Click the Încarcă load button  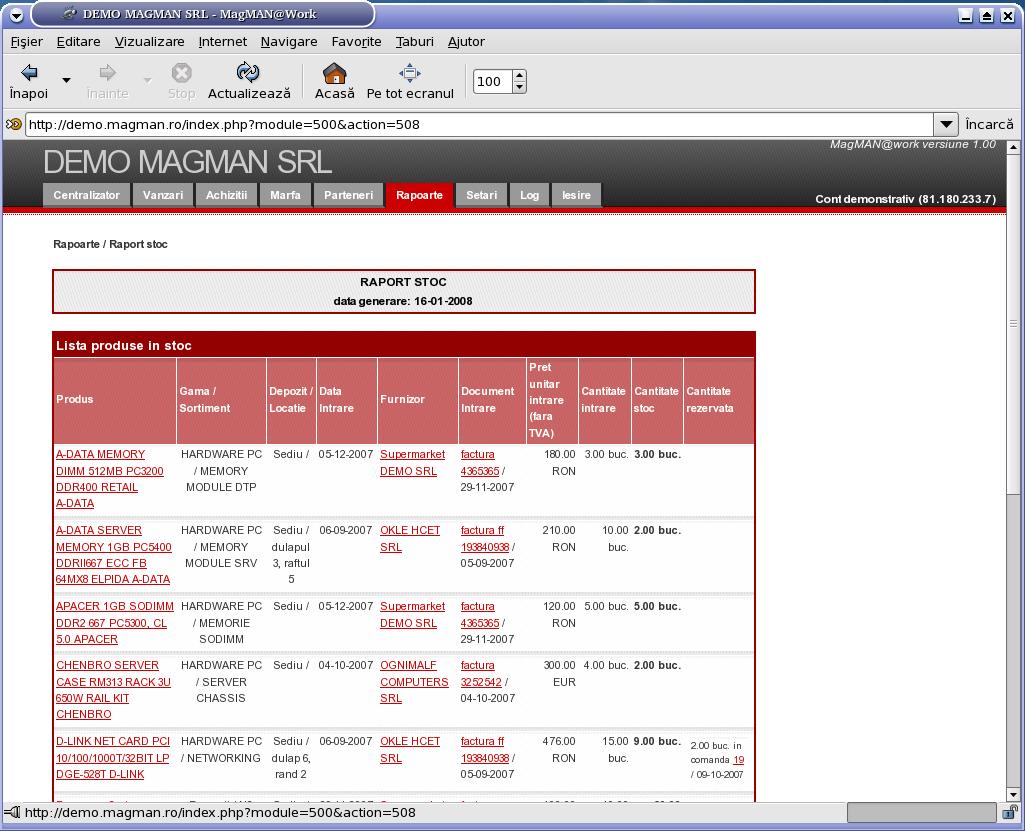[x=989, y=124]
